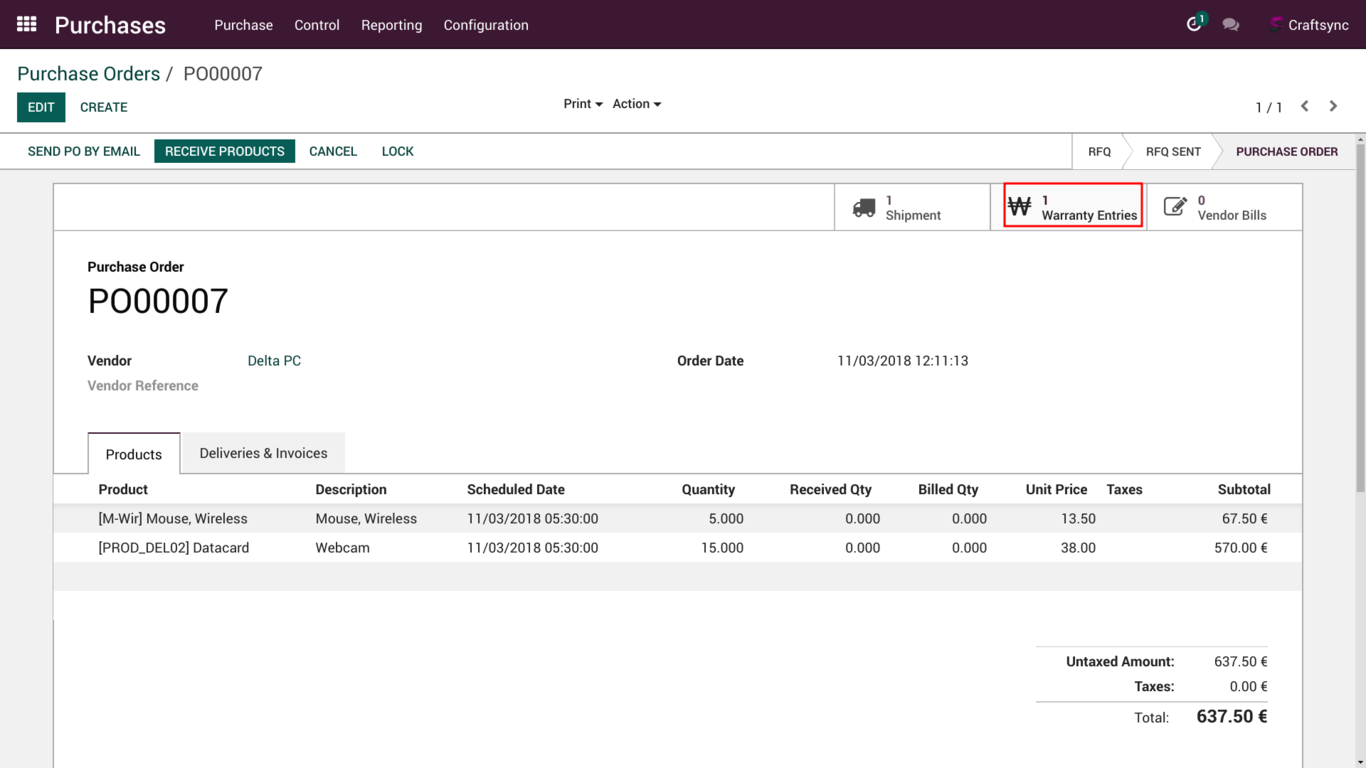This screenshot has height=768, width=1366.
Task: Navigate to Purchase Orders breadcrumb
Action: pos(88,74)
